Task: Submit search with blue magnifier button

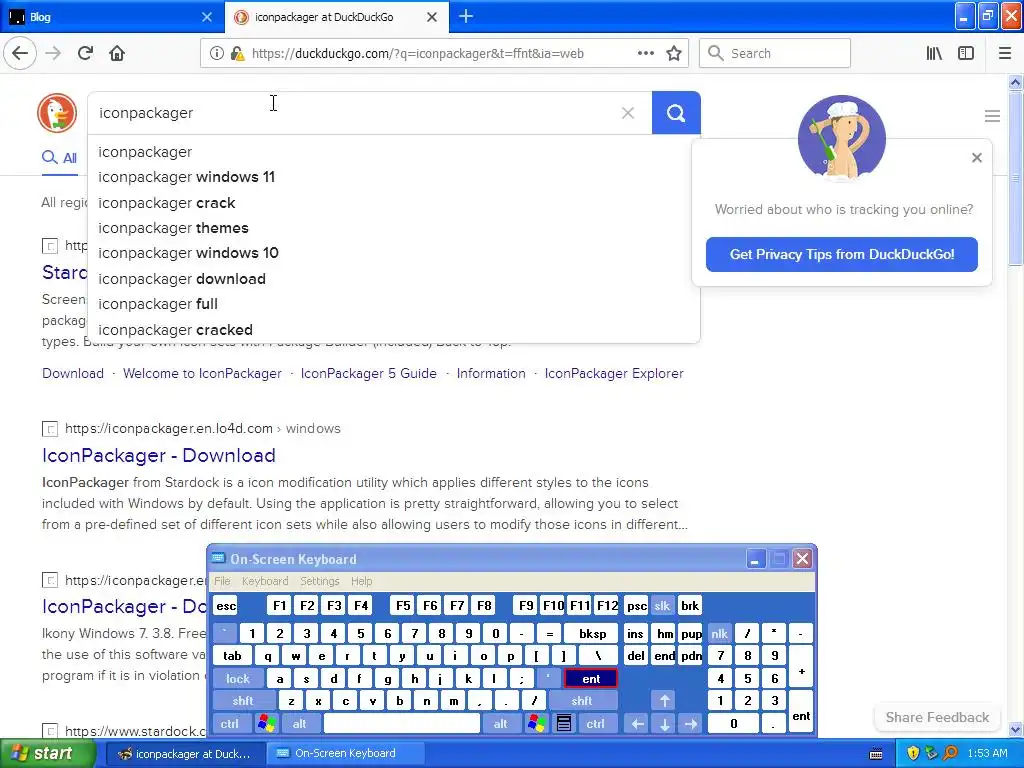Action: pyautogui.click(x=676, y=113)
